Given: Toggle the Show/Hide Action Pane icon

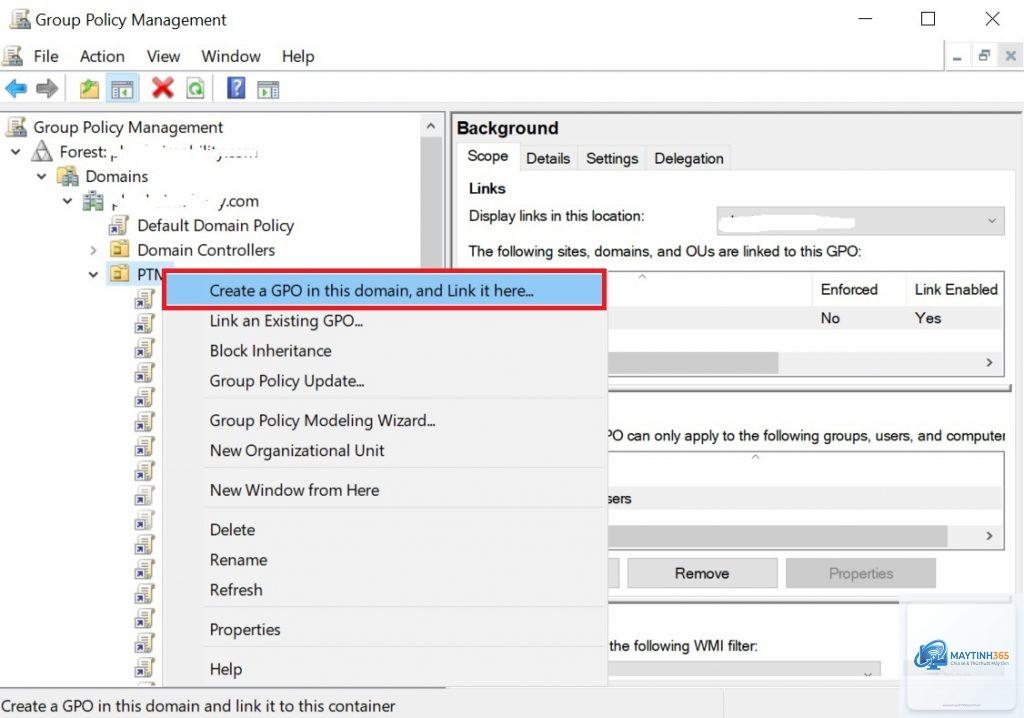Looking at the screenshot, I should pos(268,89).
